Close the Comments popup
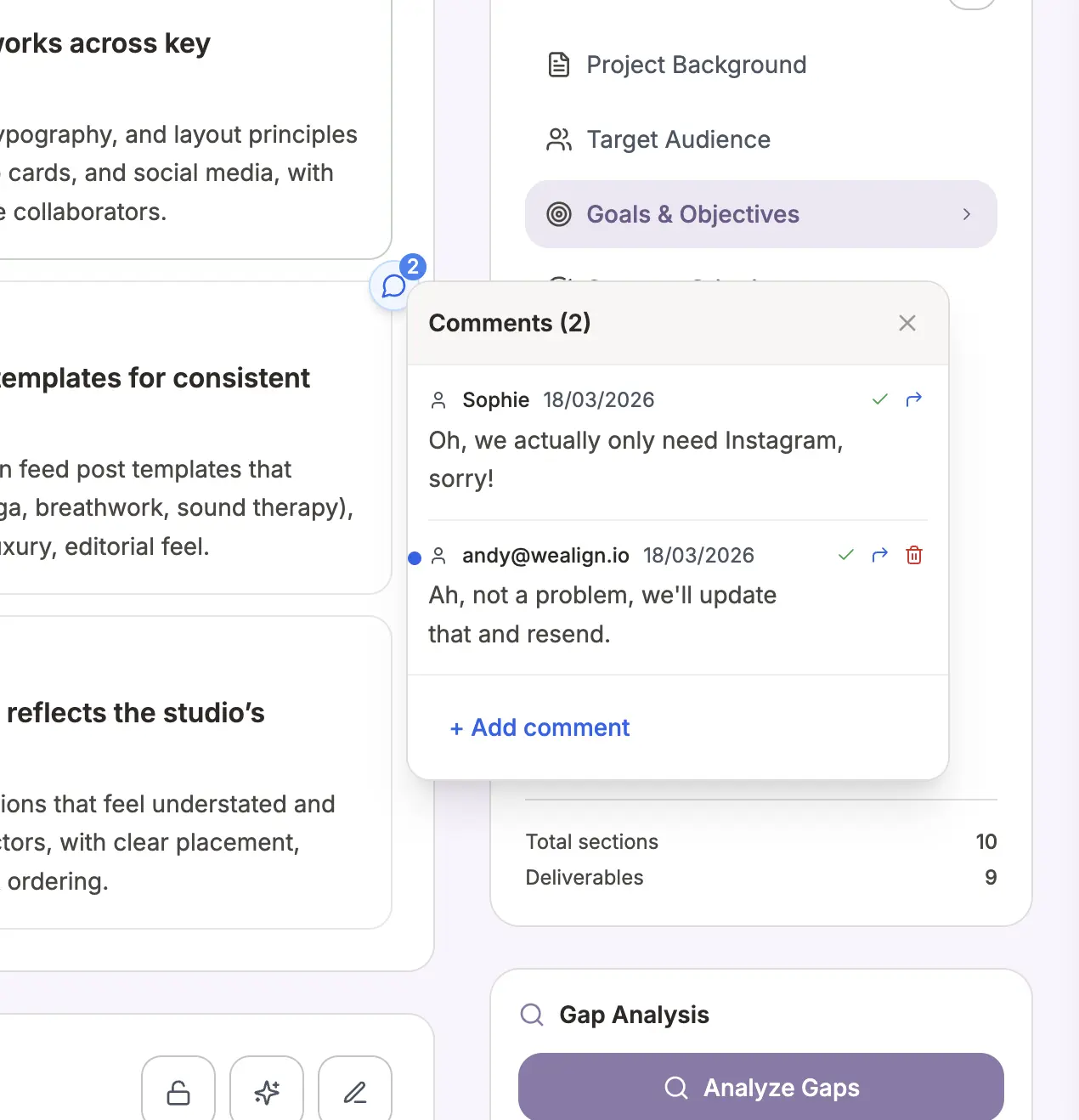The image size is (1079, 1120). pos(907,323)
